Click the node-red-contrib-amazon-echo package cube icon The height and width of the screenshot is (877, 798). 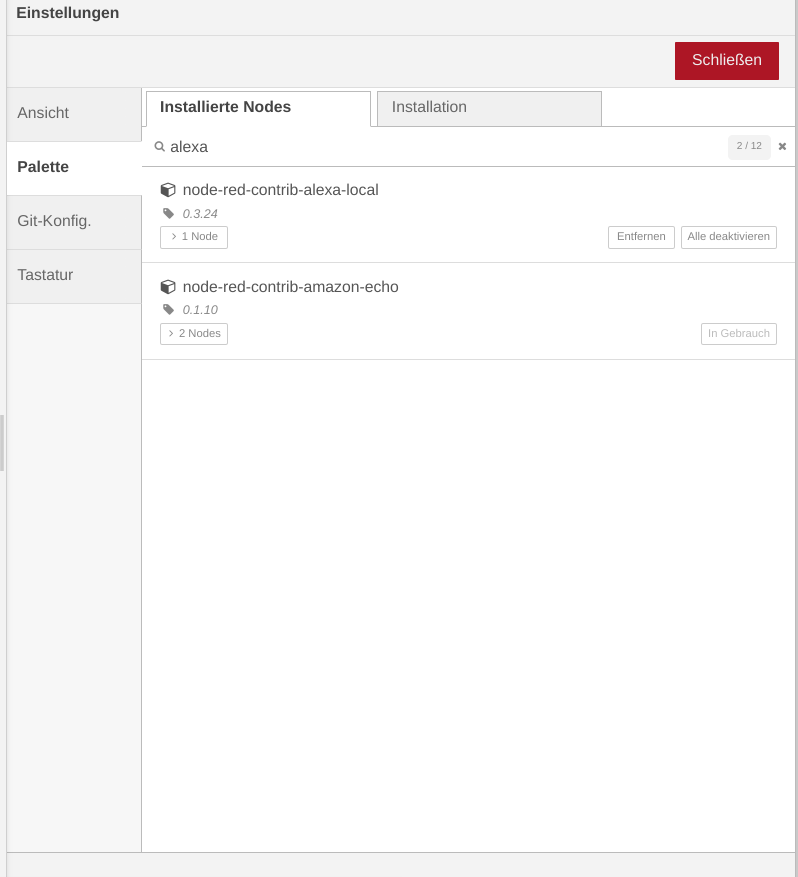[168, 287]
